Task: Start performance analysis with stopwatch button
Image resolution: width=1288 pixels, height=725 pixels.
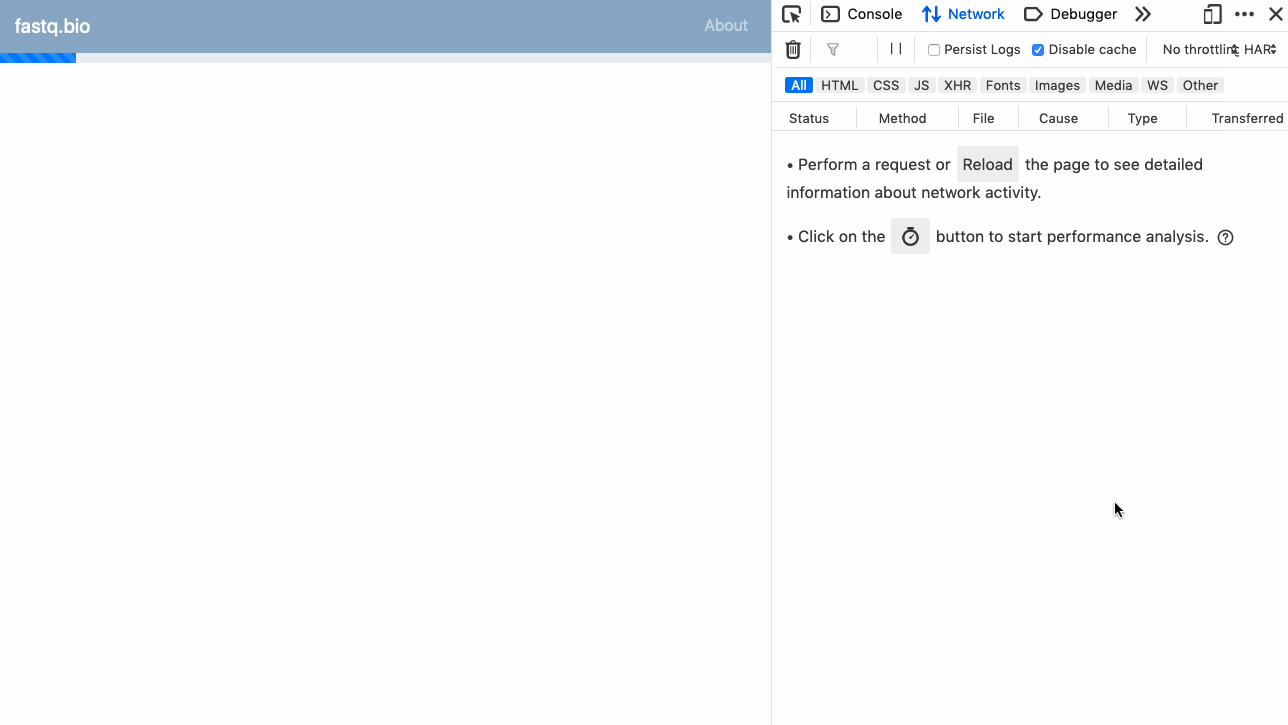Action: (x=910, y=237)
